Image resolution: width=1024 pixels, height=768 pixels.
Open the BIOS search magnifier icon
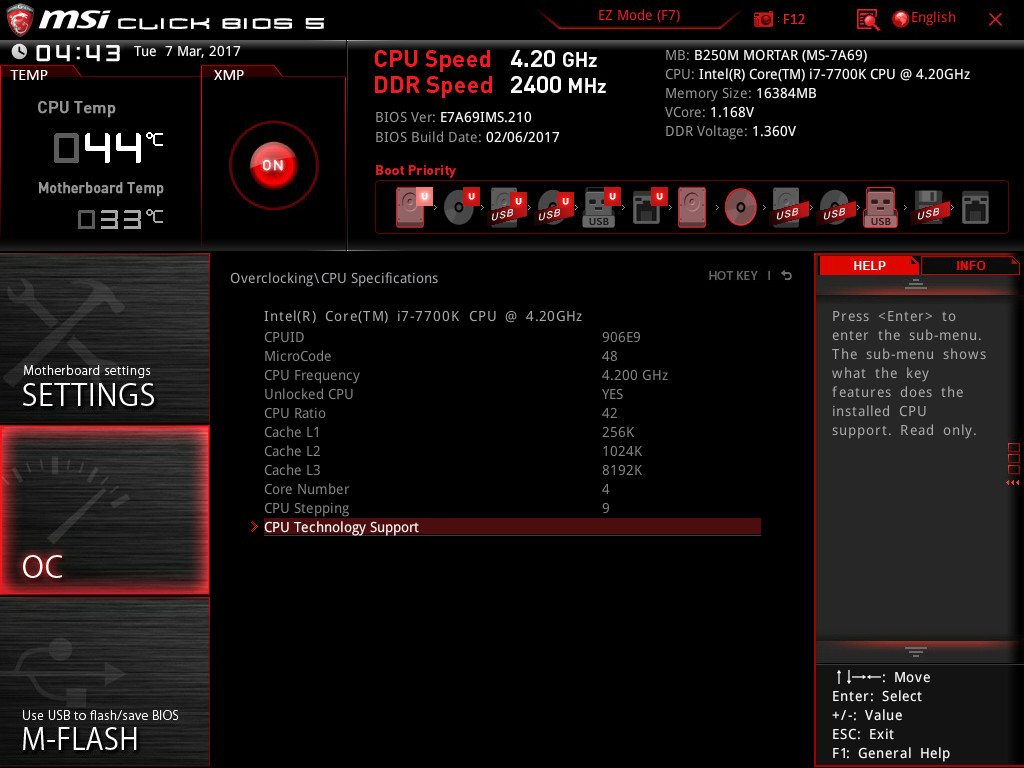click(868, 19)
